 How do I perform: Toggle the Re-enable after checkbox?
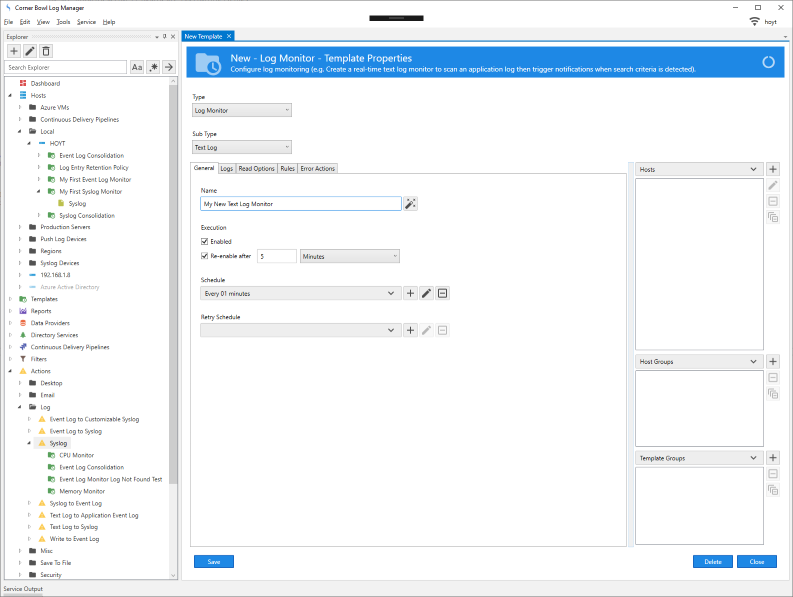(204, 256)
